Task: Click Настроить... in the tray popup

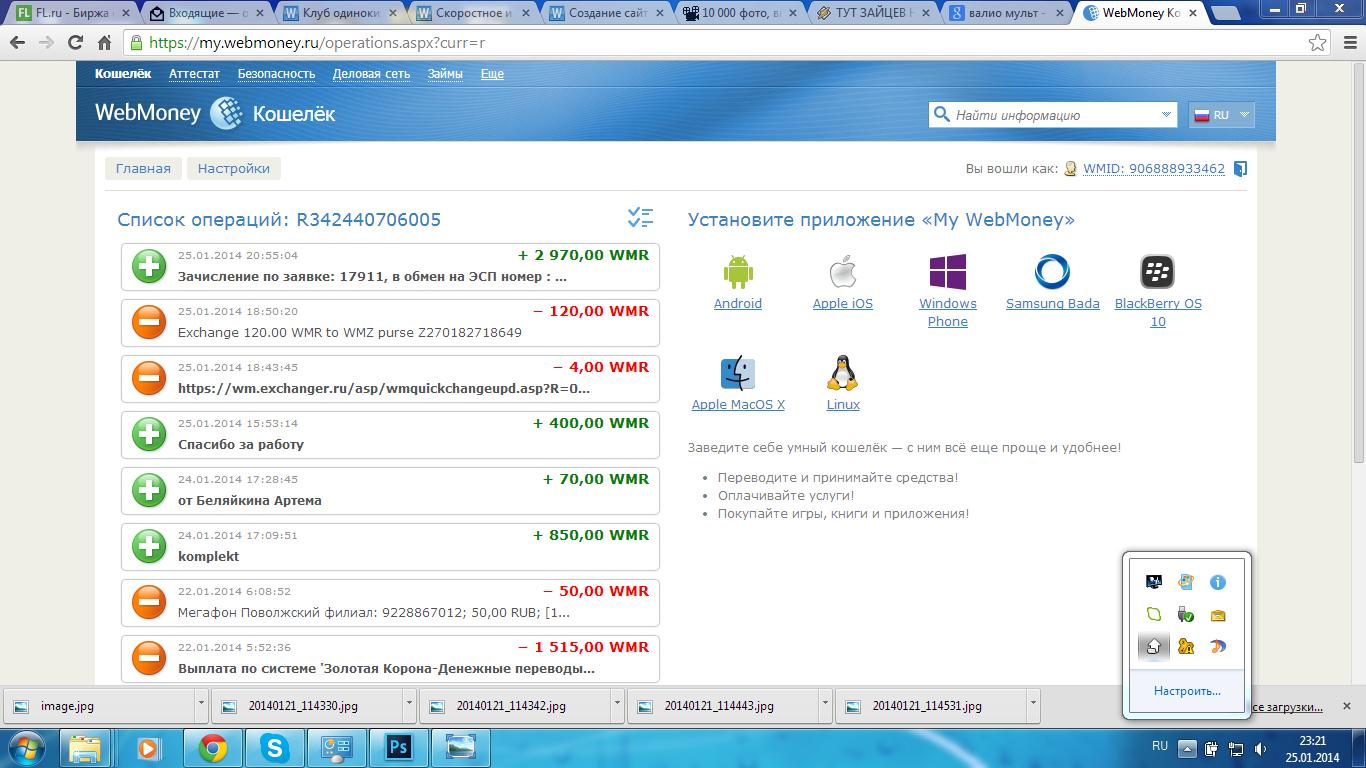Action: [1187, 691]
